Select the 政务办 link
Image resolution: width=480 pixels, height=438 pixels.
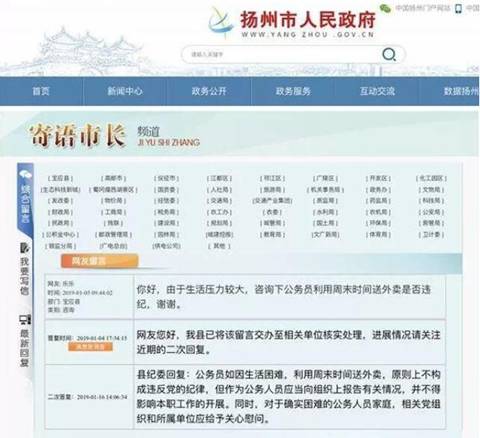click(378, 190)
